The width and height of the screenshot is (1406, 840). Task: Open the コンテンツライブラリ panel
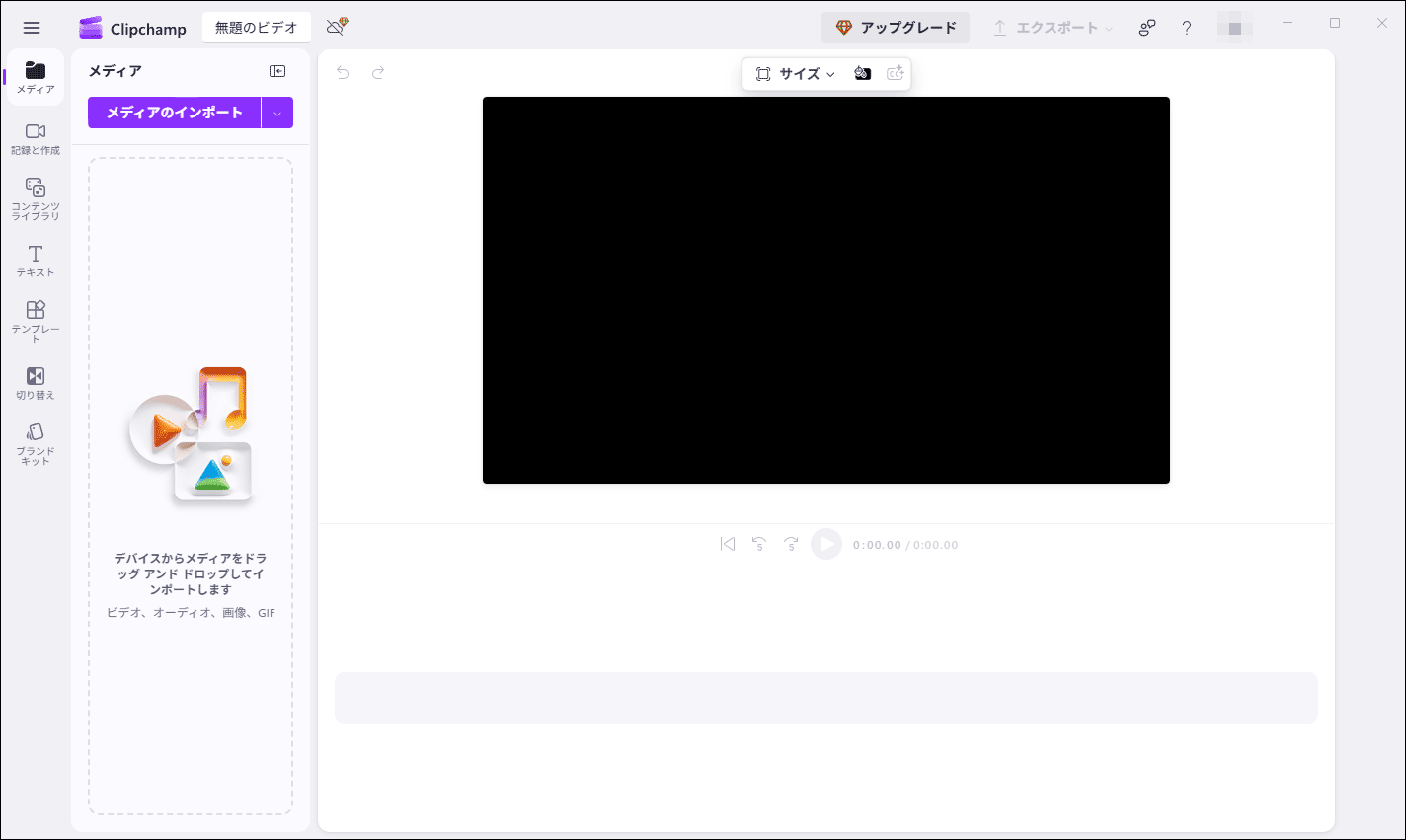point(35,196)
